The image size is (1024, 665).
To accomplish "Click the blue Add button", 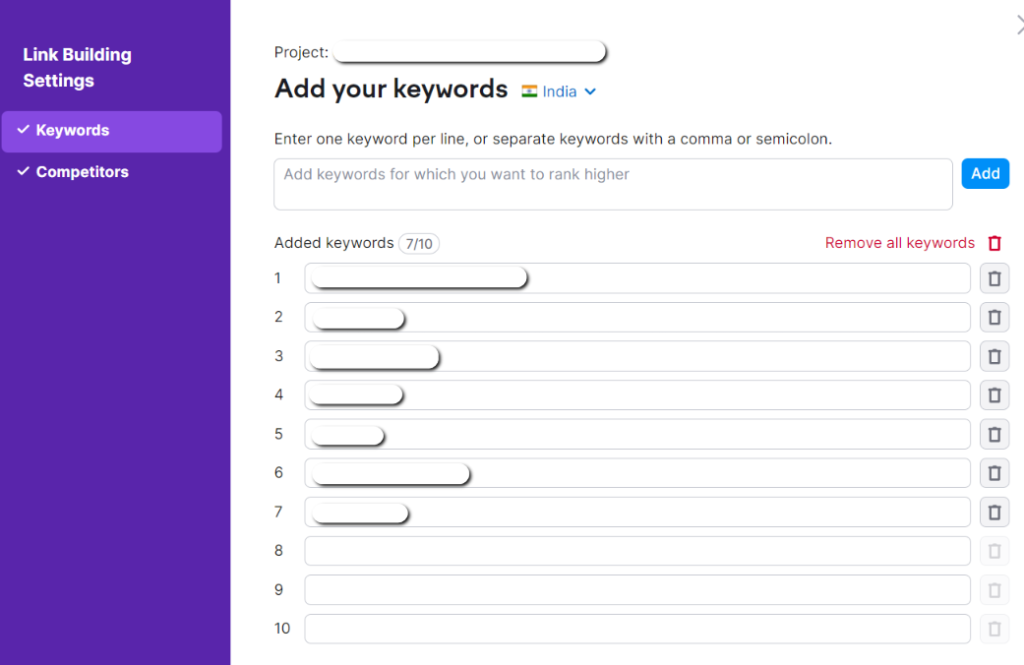I will click(985, 173).
